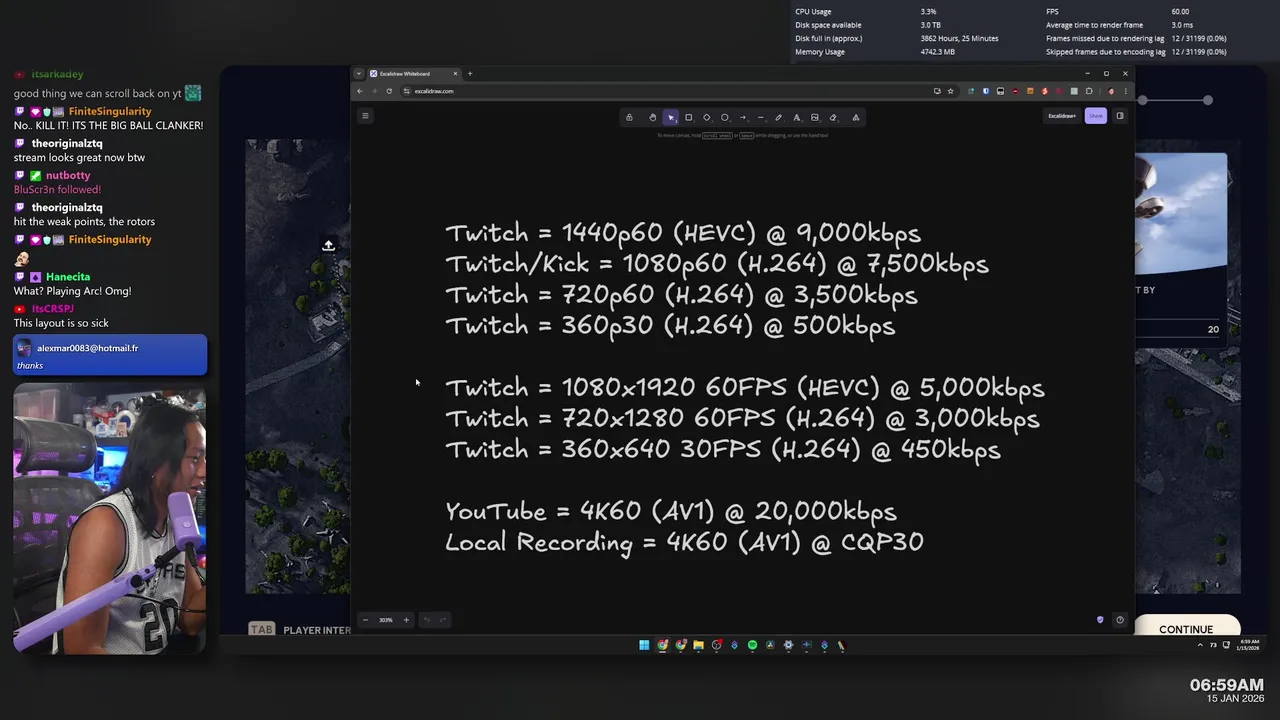The width and height of the screenshot is (1280, 720).
Task: Open the Help question mark button
Action: coord(1120,620)
